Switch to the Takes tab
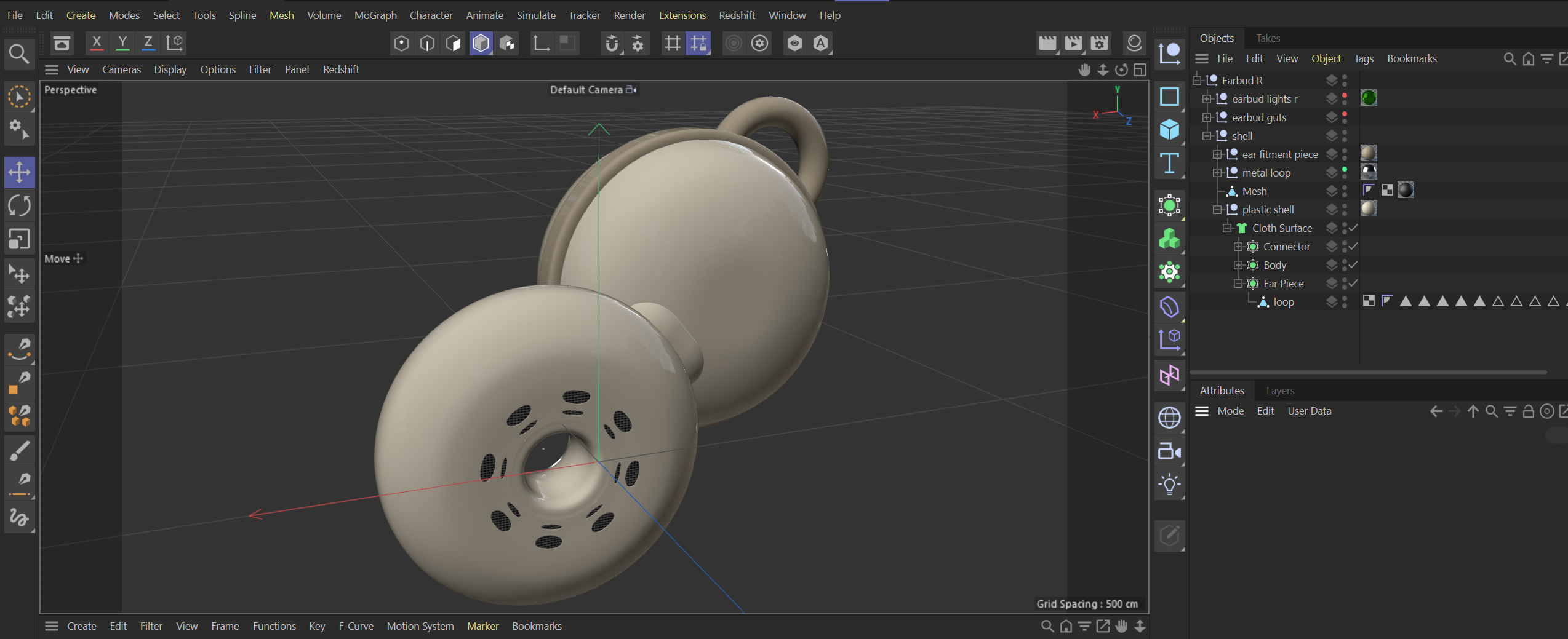 tap(1268, 38)
